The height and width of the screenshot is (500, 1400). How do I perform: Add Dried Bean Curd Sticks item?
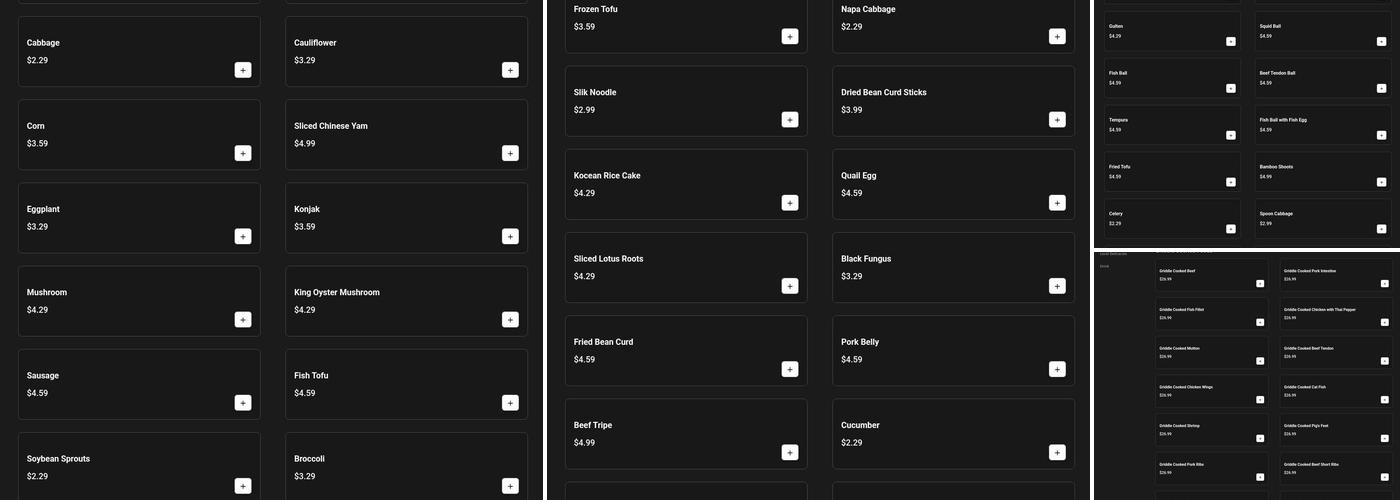1057,120
